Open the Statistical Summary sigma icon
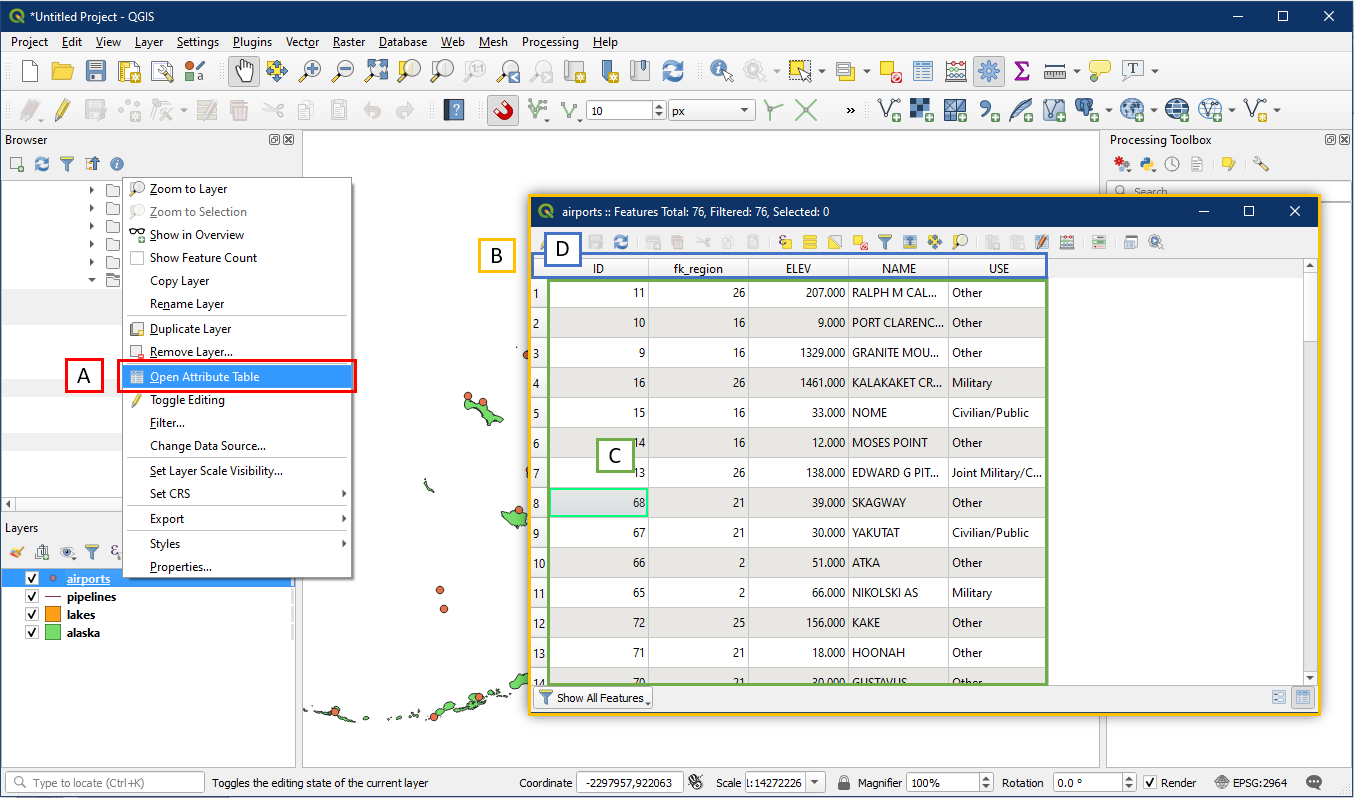The height and width of the screenshot is (798, 1354). point(1021,71)
